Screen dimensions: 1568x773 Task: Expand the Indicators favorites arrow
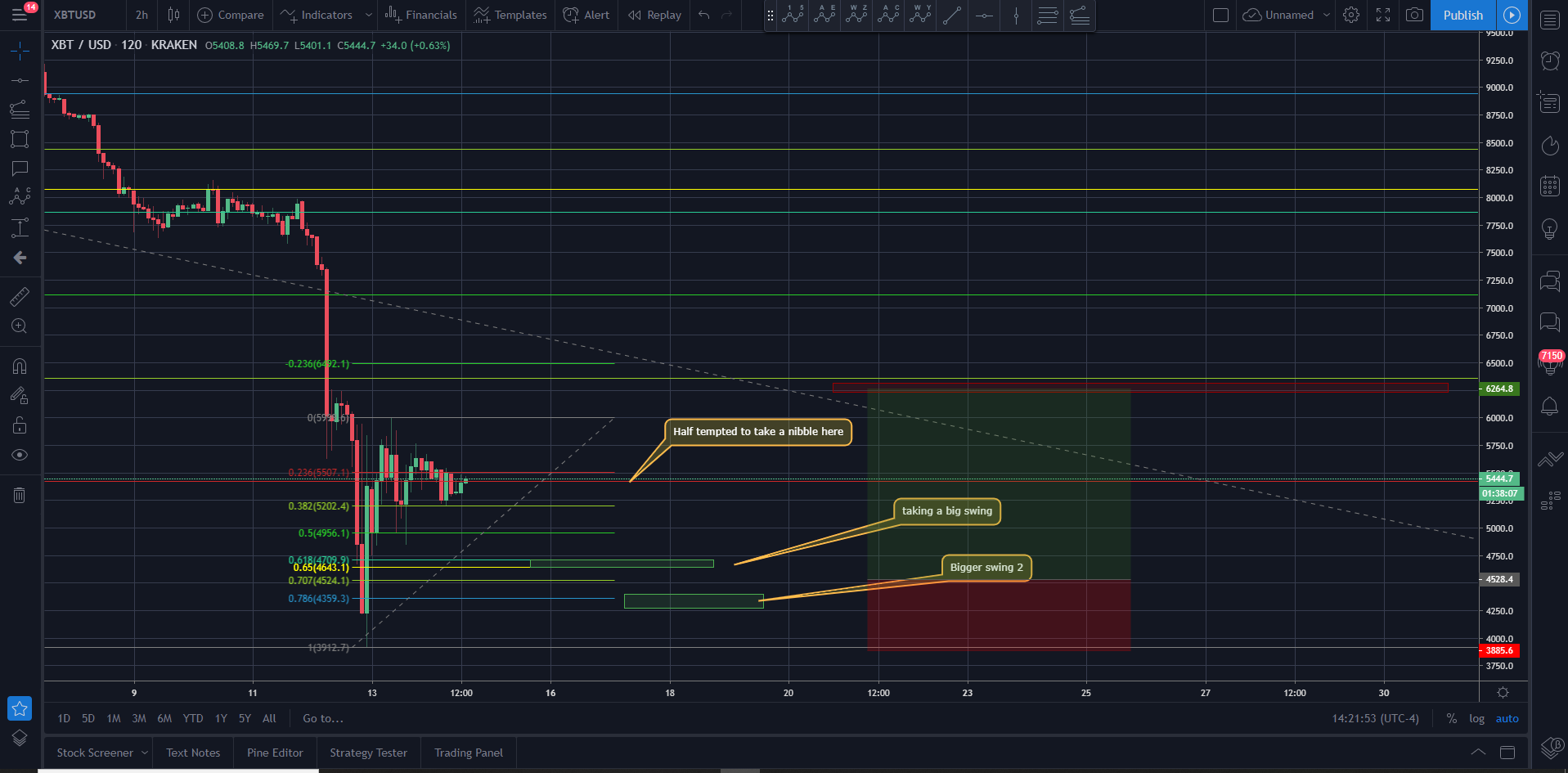(369, 15)
